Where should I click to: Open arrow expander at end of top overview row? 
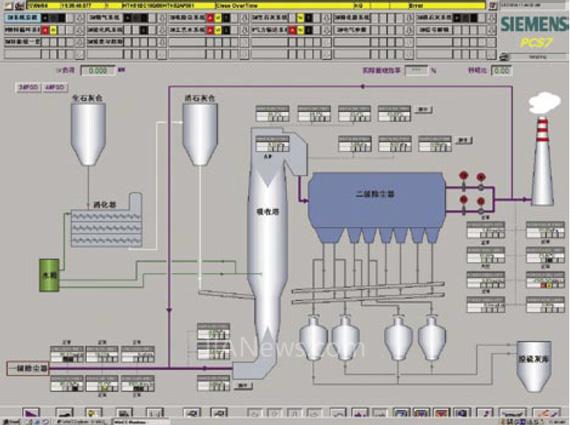pos(492,17)
